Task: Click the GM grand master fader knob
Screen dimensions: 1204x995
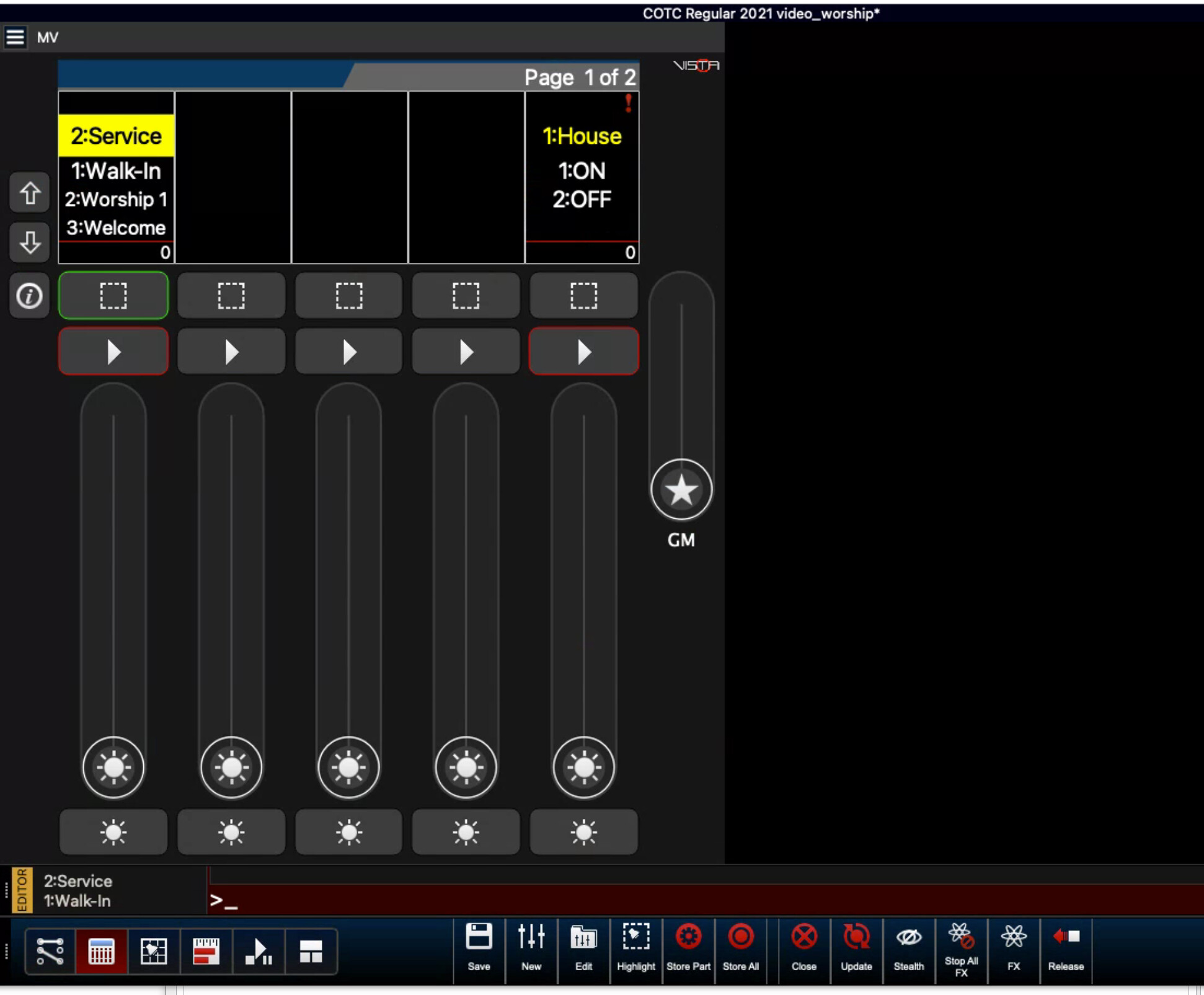Action: pos(681,490)
